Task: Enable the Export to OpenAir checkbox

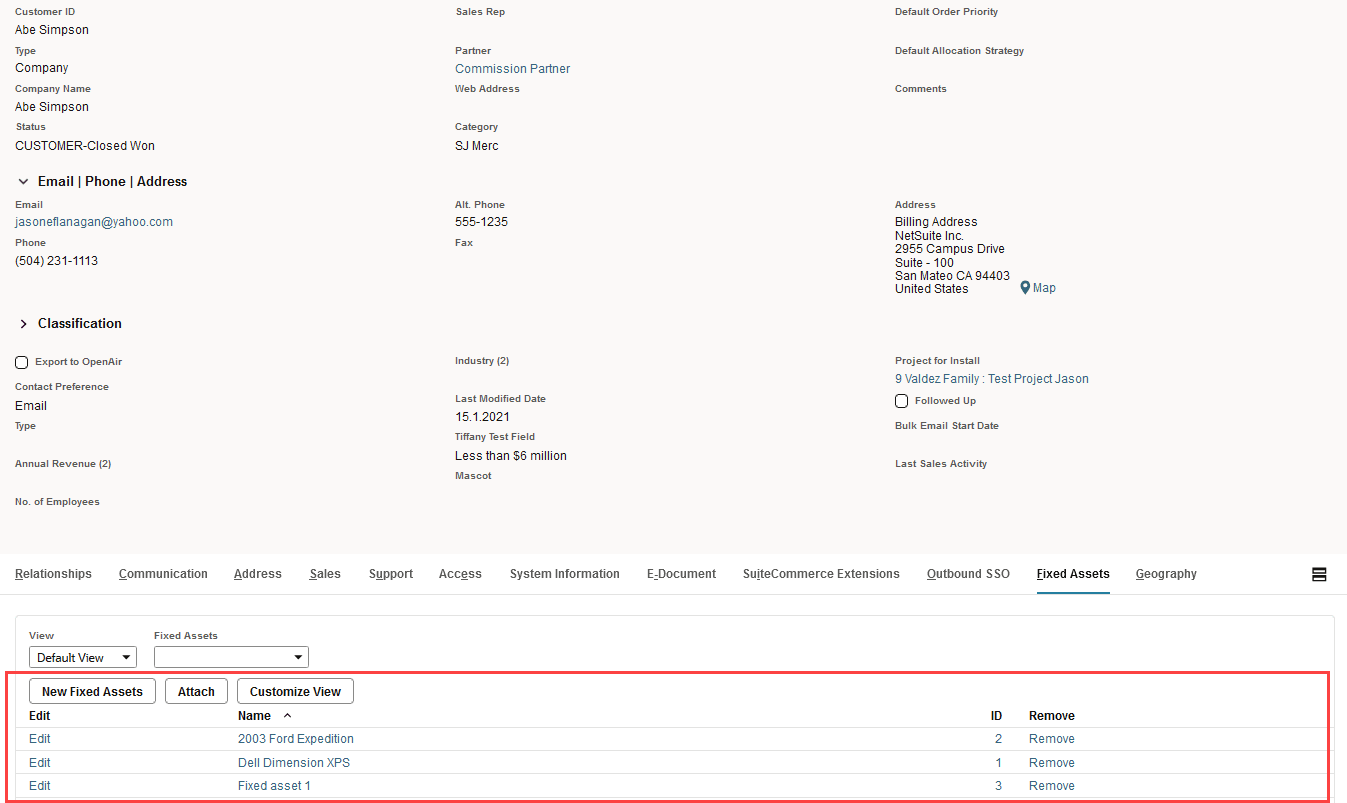Action: coord(21,362)
